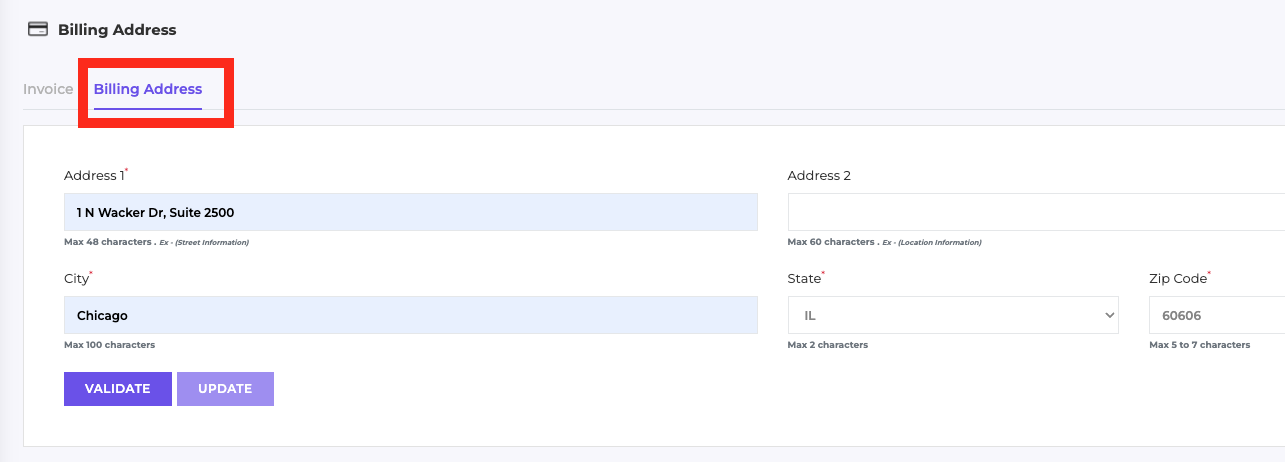The height and width of the screenshot is (462, 1285).
Task: Click the Address 2 field label
Action: pyautogui.click(x=819, y=175)
